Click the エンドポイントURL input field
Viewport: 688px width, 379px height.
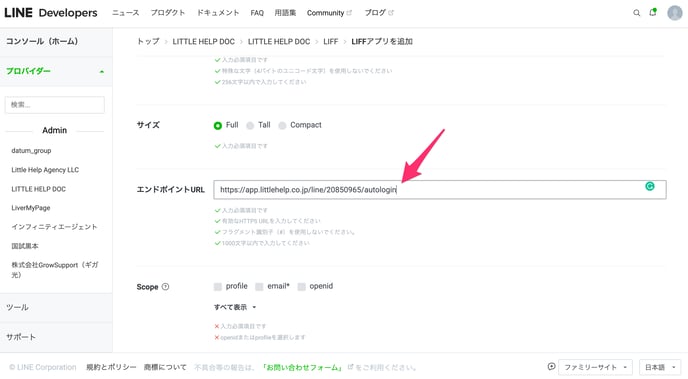(440, 190)
